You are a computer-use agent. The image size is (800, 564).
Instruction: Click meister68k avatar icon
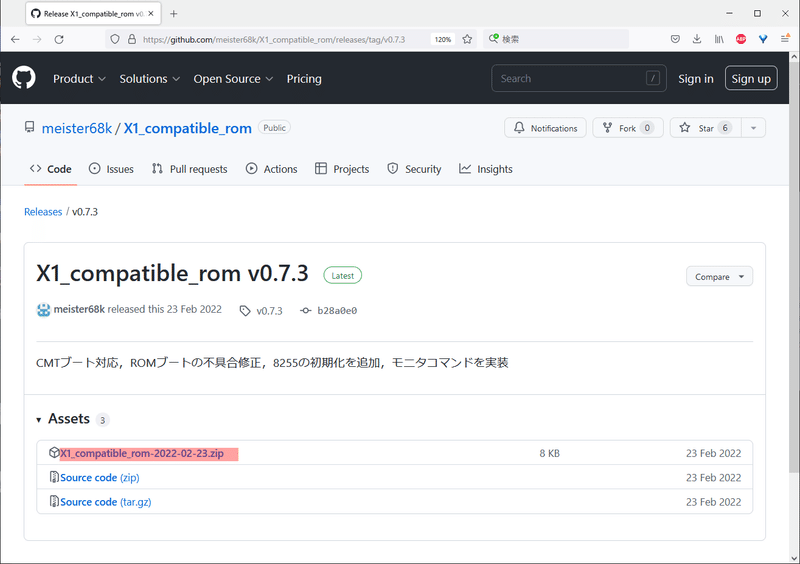(x=43, y=310)
